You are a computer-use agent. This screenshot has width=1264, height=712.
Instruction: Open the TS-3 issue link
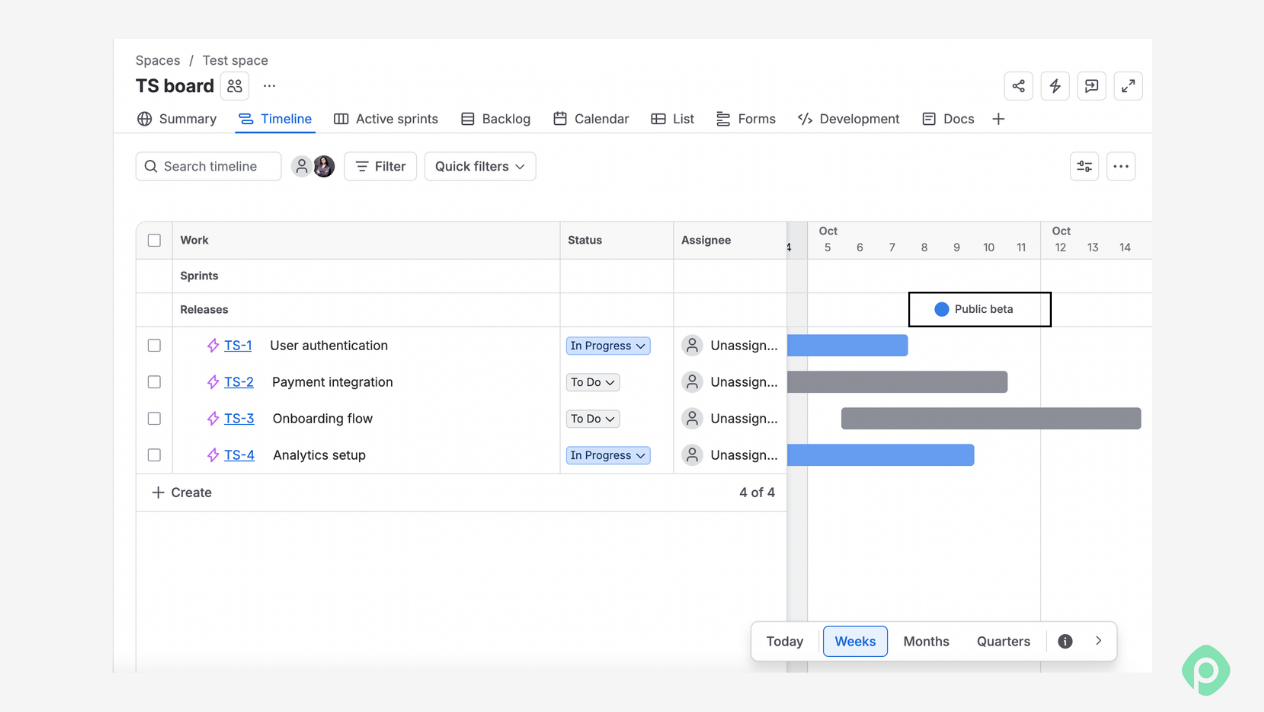[239, 418]
